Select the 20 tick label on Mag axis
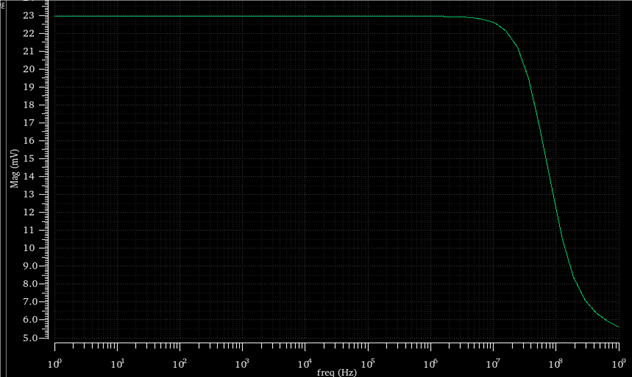Image resolution: width=632 pixels, height=377 pixels. tap(29, 69)
